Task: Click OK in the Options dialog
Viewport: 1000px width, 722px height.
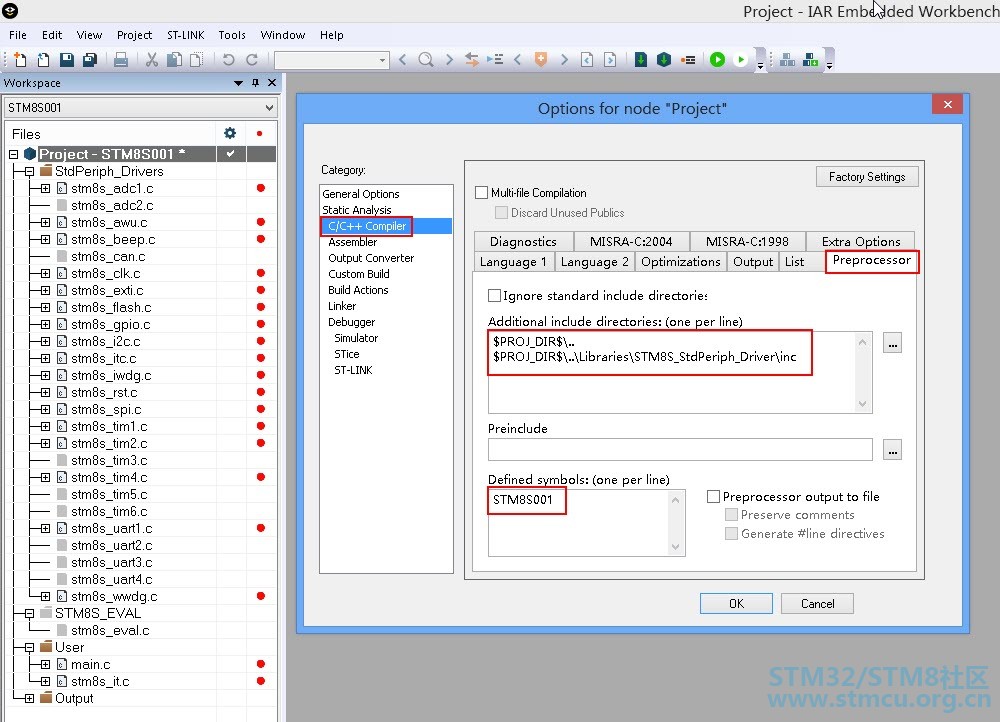Action: tap(736, 603)
